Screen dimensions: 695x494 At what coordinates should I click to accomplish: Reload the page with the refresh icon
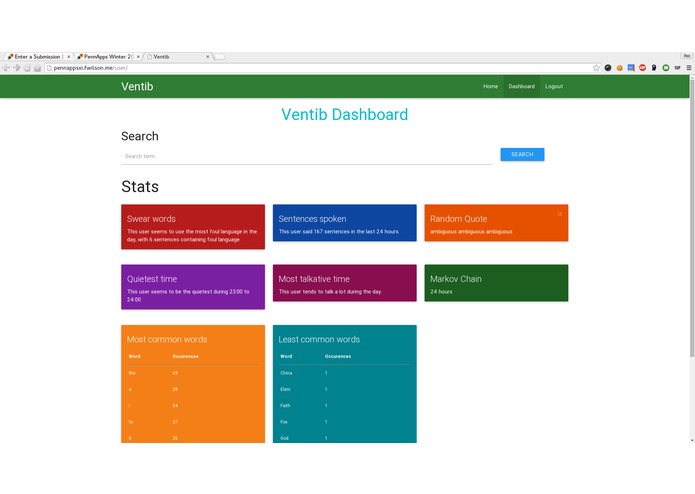click(27, 68)
